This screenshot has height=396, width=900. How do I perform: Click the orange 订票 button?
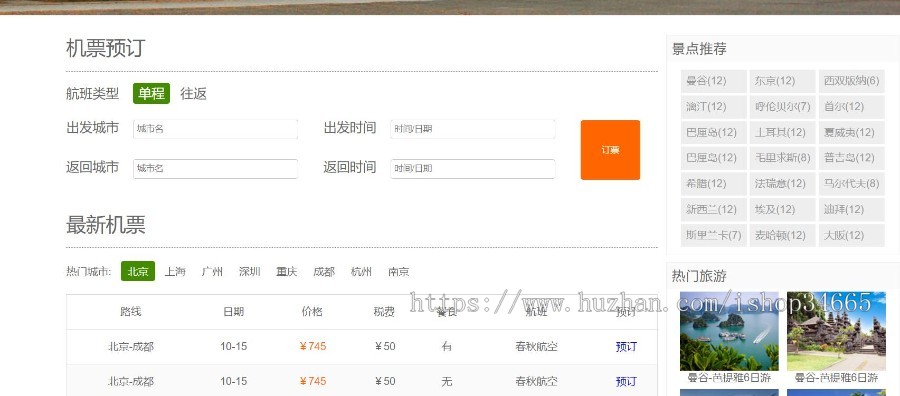(x=610, y=150)
